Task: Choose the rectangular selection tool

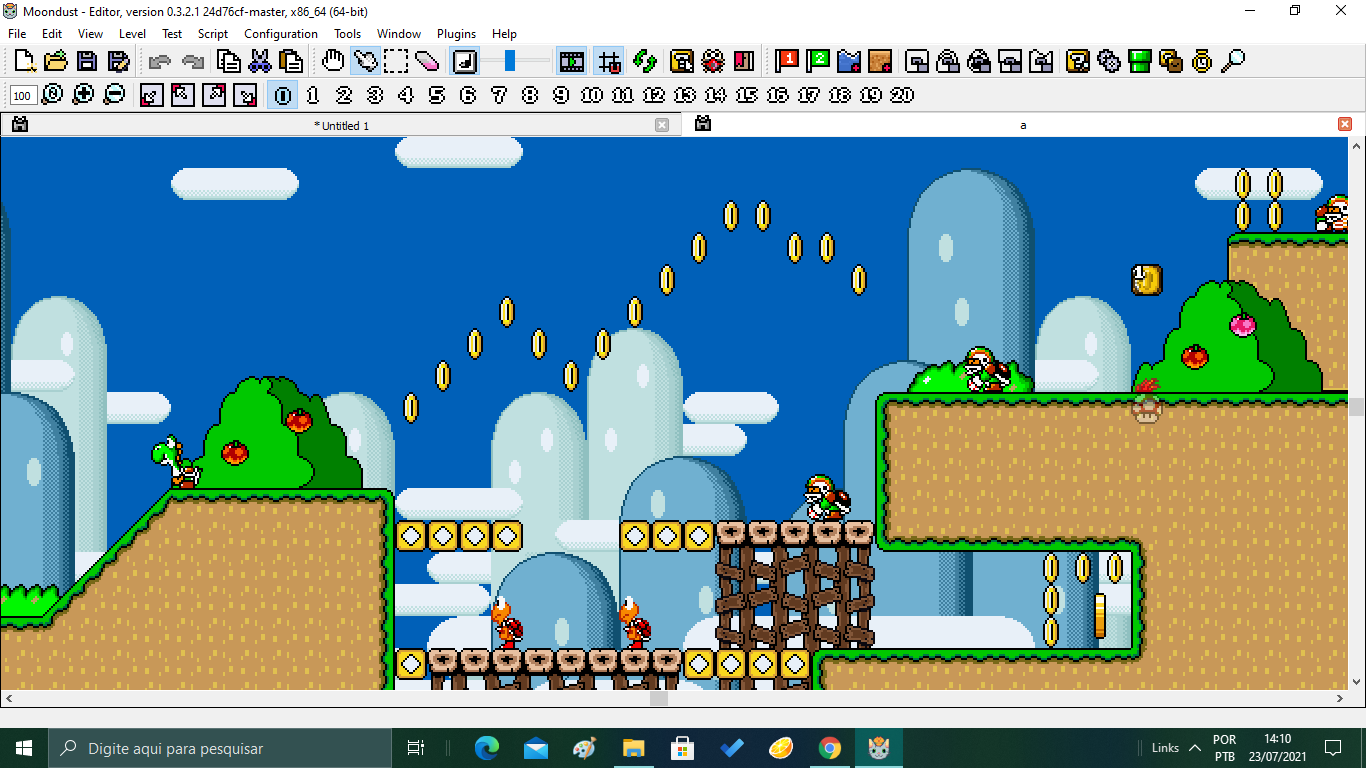Action: (396, 61)
